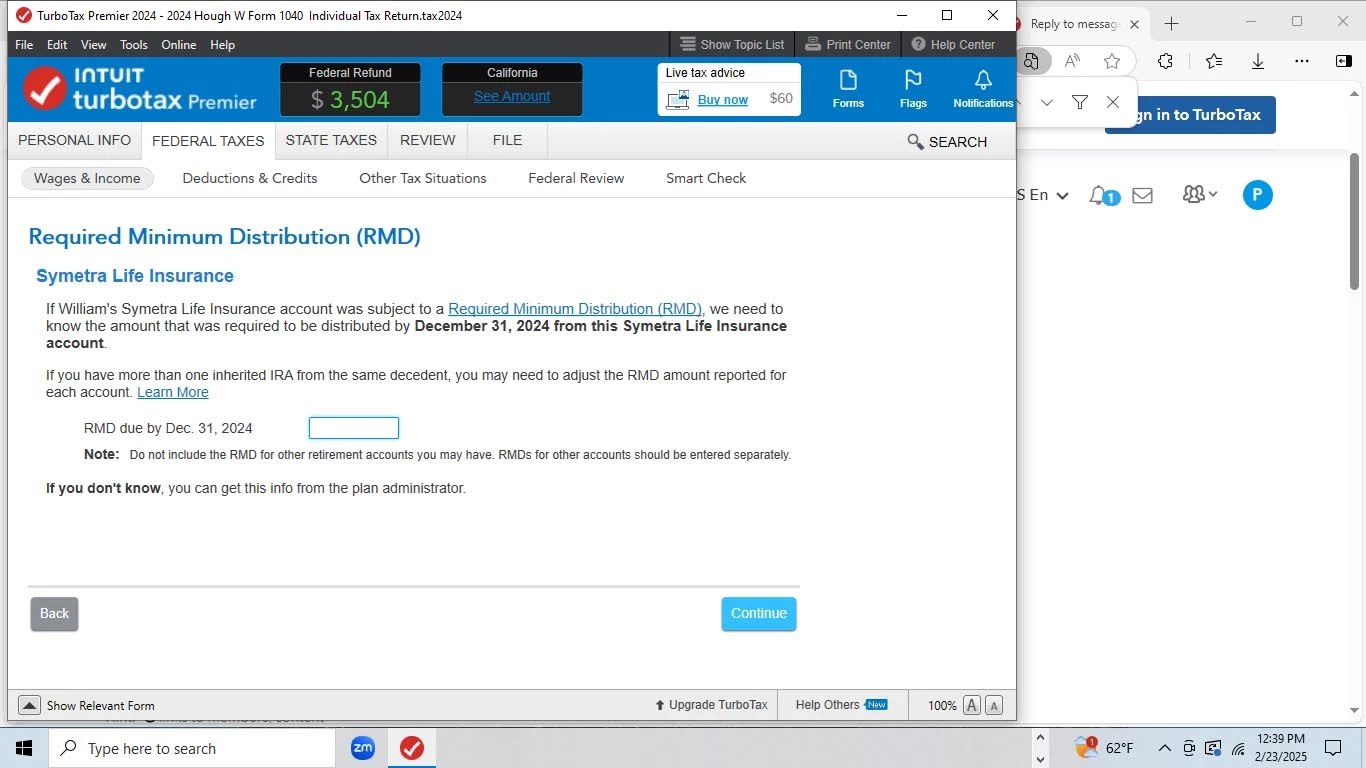The height and width of the screenshot is (768, 1366).
Task: Click the taskbar search box
Action: click(192, 748)
